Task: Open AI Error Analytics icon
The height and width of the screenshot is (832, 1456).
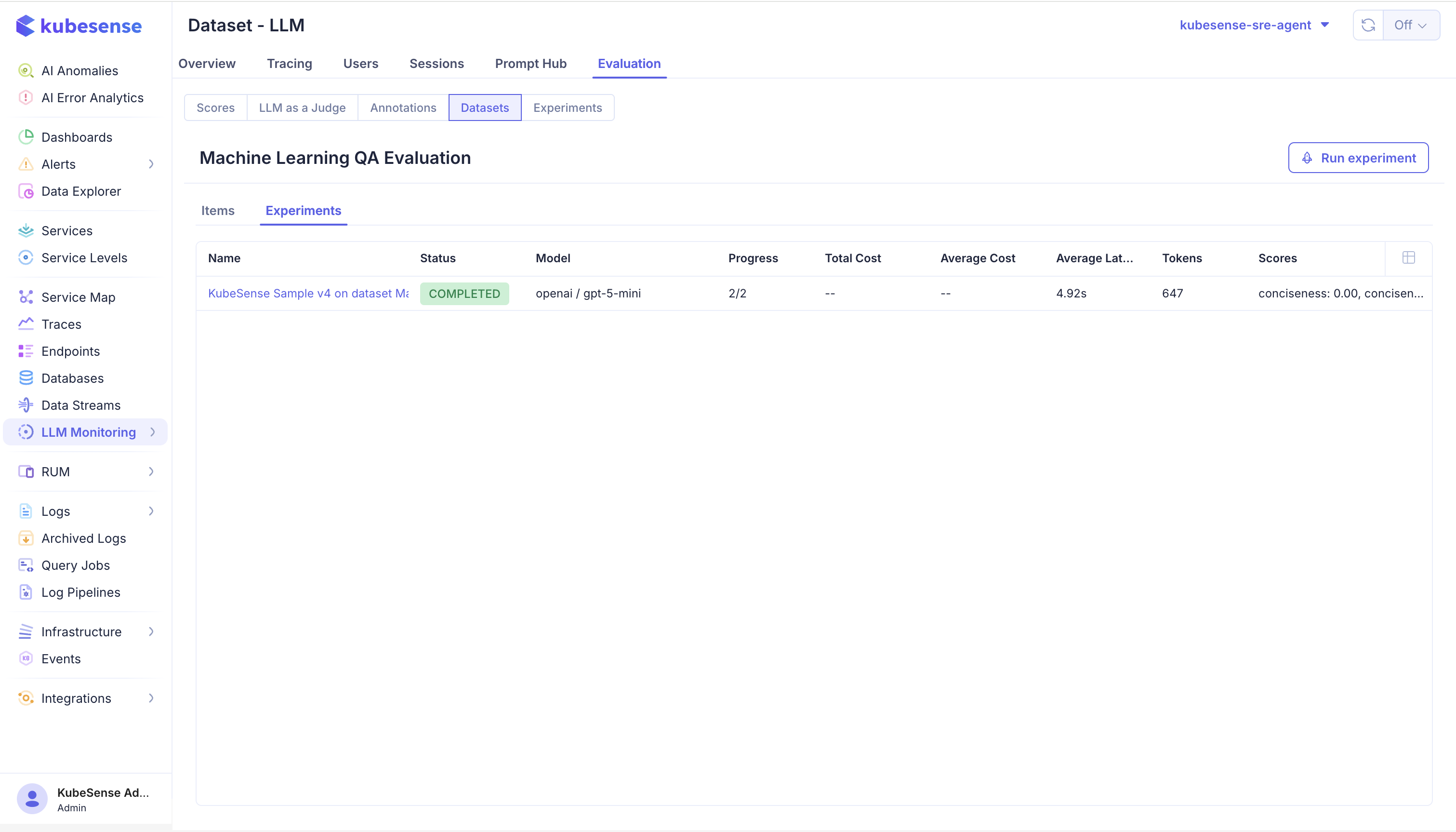Action: click(x=26, y=98)
